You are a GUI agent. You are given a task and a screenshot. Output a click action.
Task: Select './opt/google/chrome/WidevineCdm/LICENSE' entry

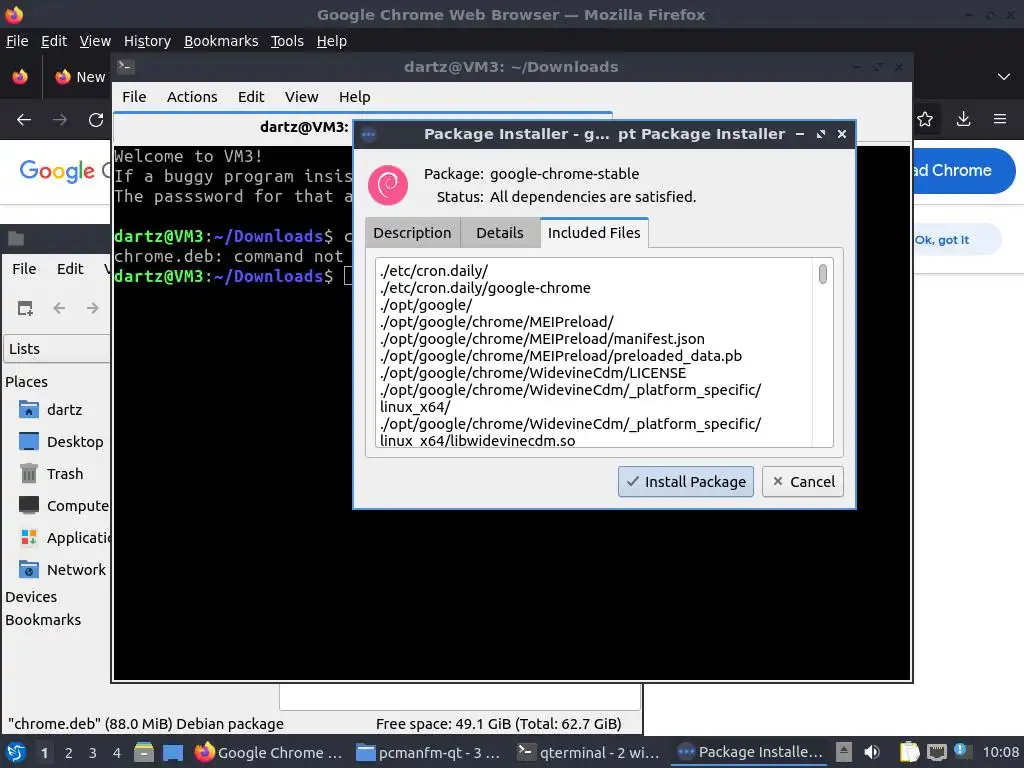click(x=533, y=373)
